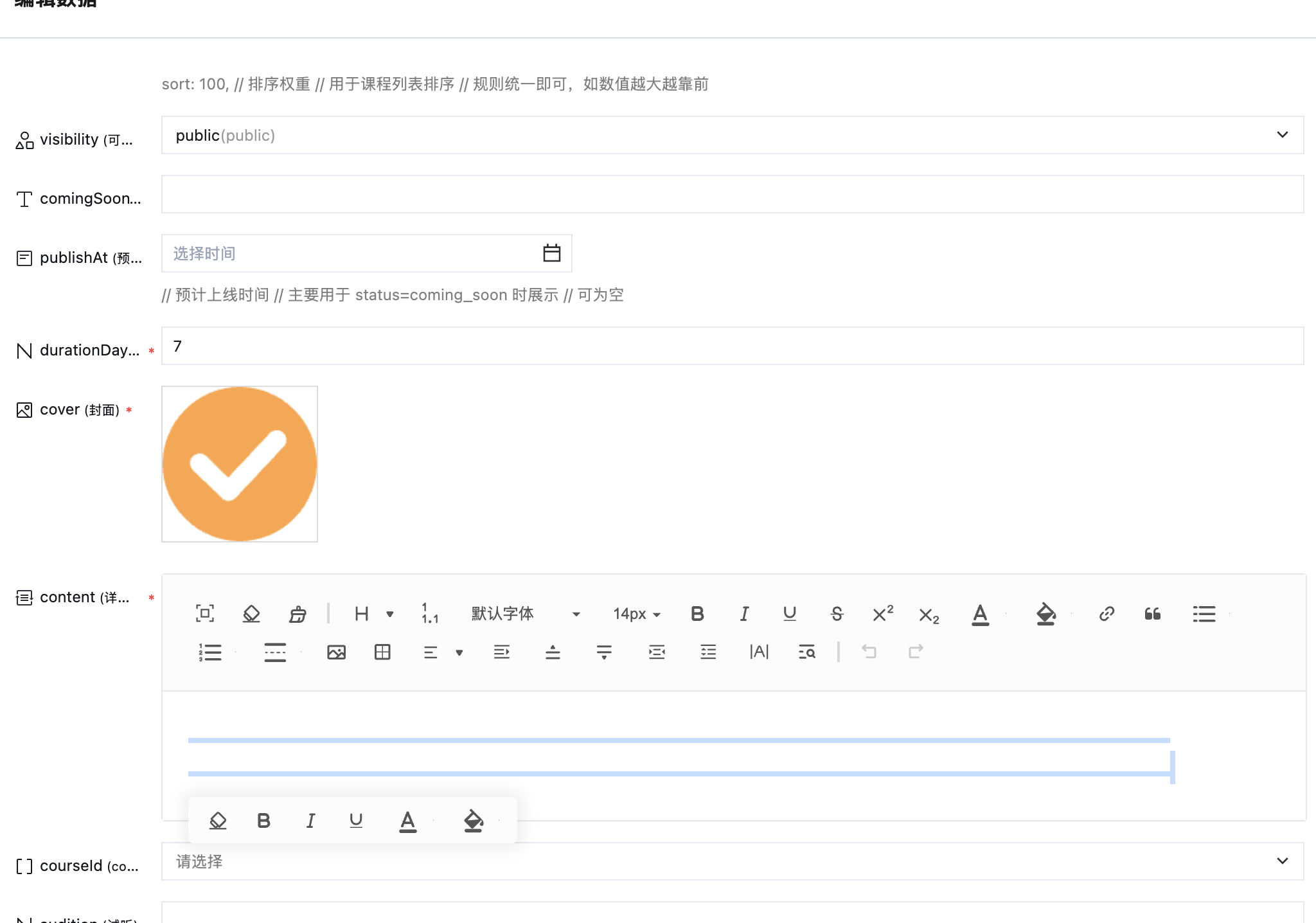This screenshot has width=1316, height=923.
Task: Click the orange checkmark cover thumbnail
Action: coord(240,464)
